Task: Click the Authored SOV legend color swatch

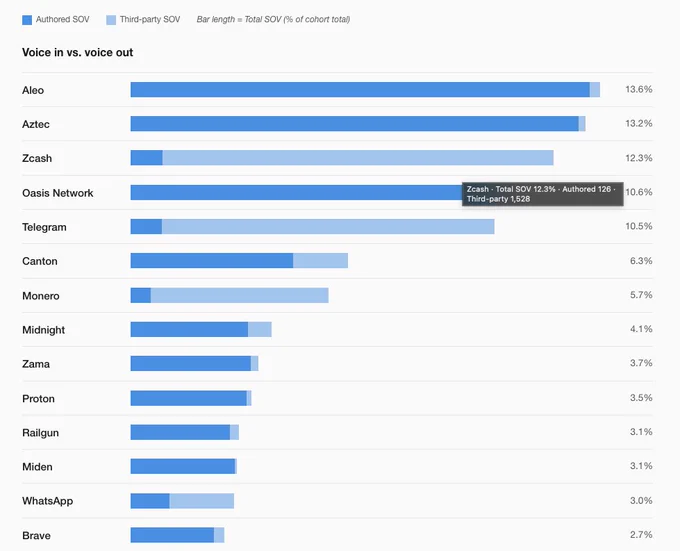Action: coord(27,20)
